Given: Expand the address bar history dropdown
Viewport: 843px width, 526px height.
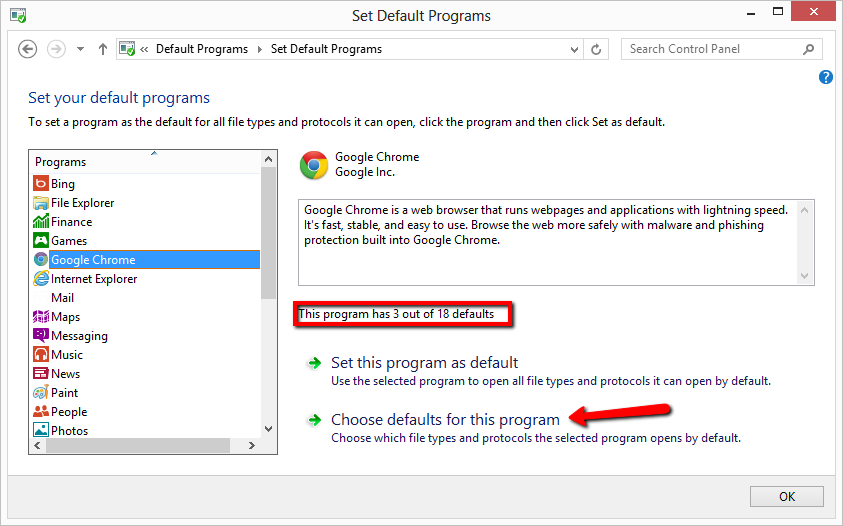Looking at the screenshot, I should 574,49.
